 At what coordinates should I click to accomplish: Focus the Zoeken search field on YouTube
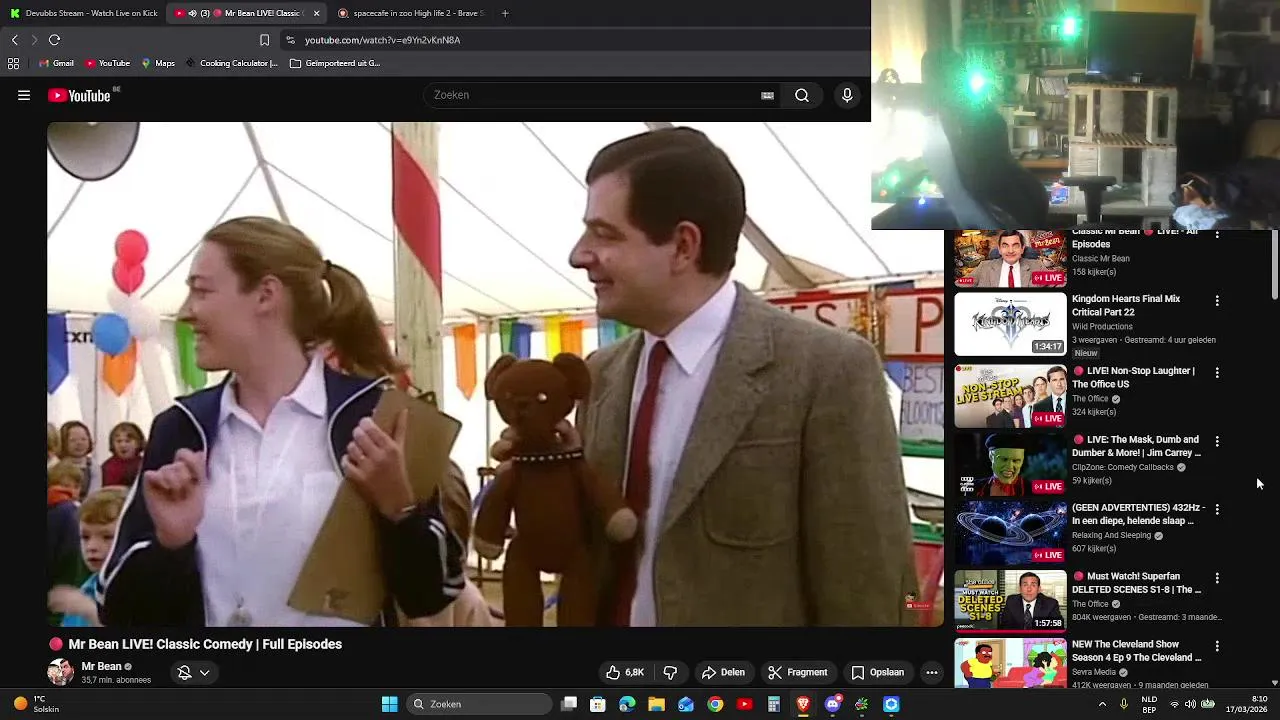point(595,95)
